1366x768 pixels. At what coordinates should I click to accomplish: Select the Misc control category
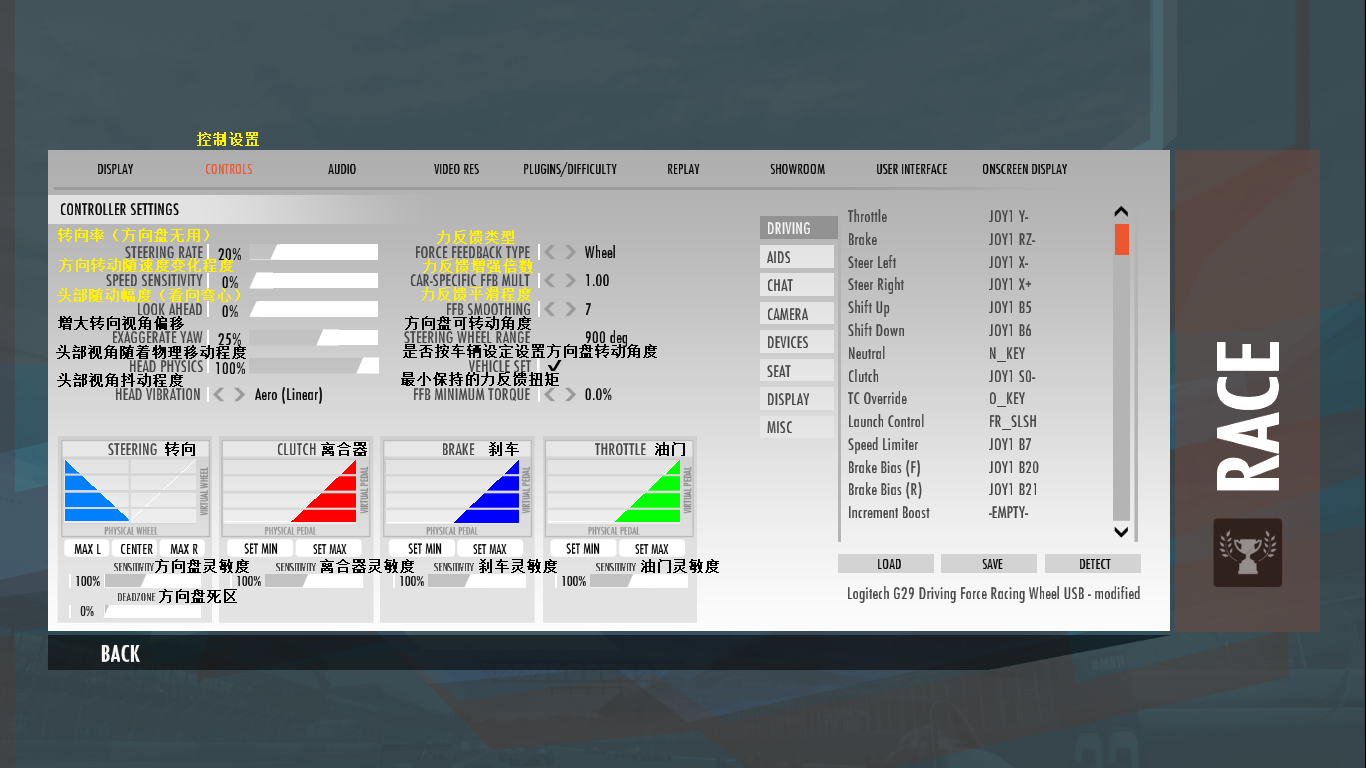797,427
